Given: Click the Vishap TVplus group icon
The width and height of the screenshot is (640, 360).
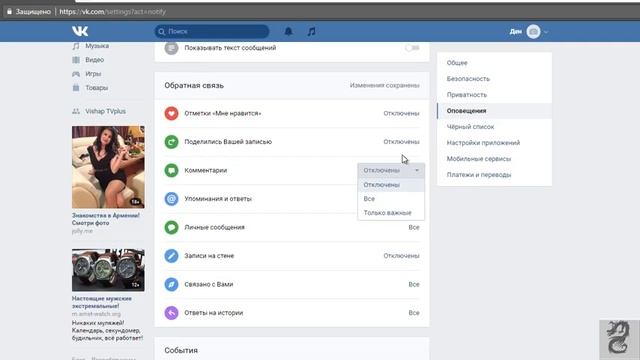Looking at the screenshot, I should click(x=76, y=111).
